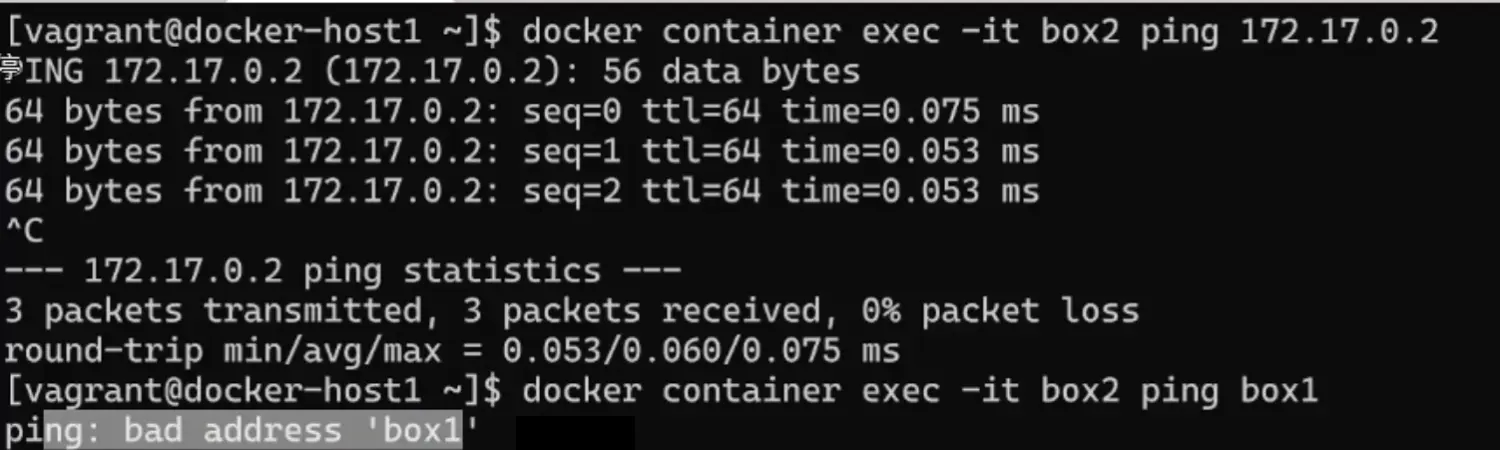Click "box1" in the second ping command
The height and width of the screenshot is (450, 1500).
point(1279,391)
